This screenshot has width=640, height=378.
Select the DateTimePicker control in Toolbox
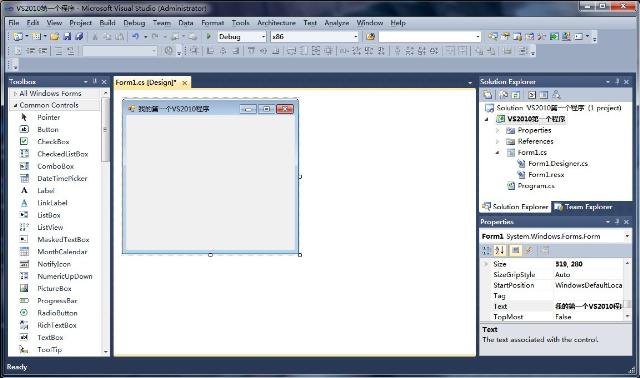click(x=54, y=178)
